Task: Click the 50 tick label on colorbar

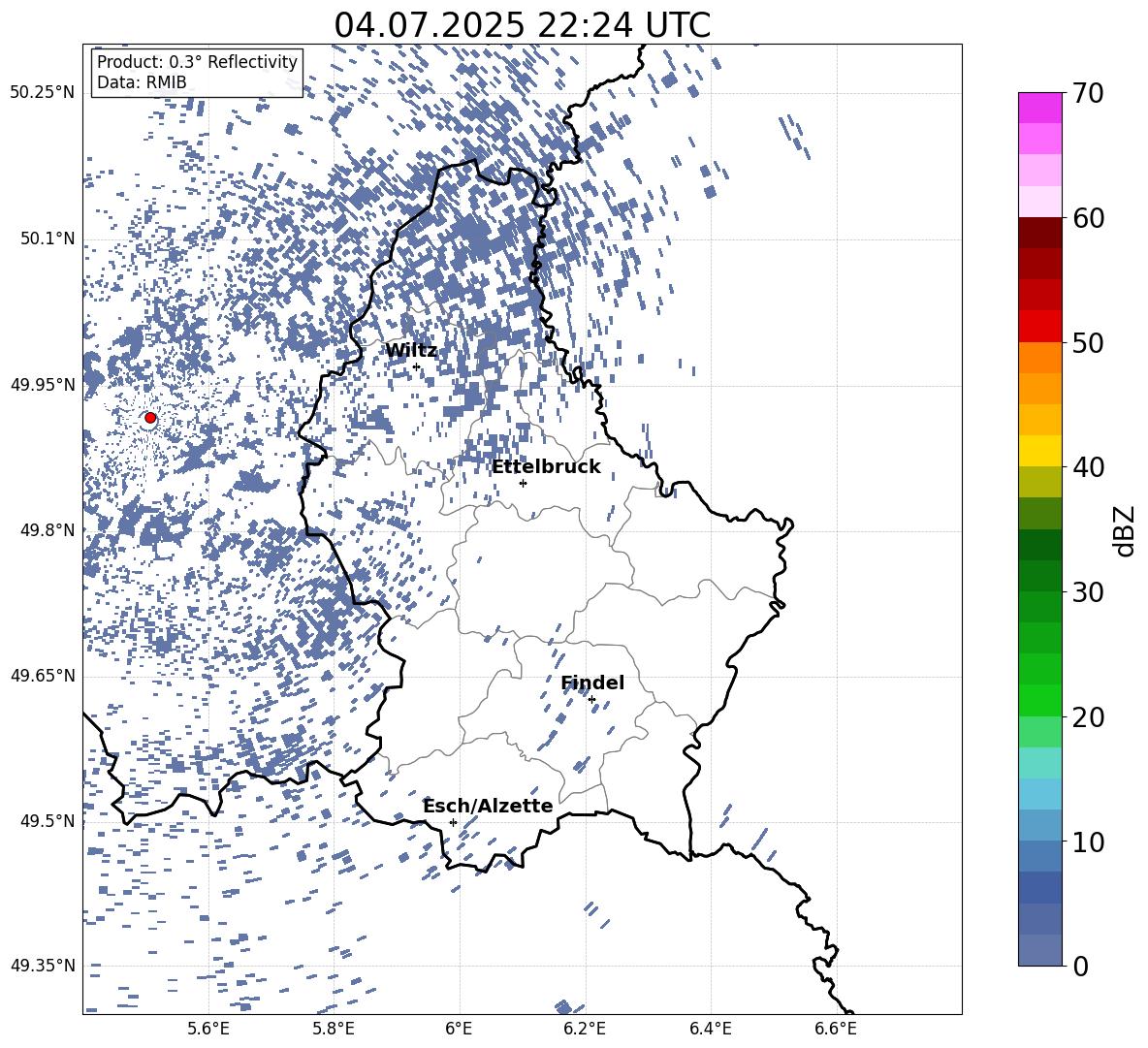Action: click(1088, 342)
